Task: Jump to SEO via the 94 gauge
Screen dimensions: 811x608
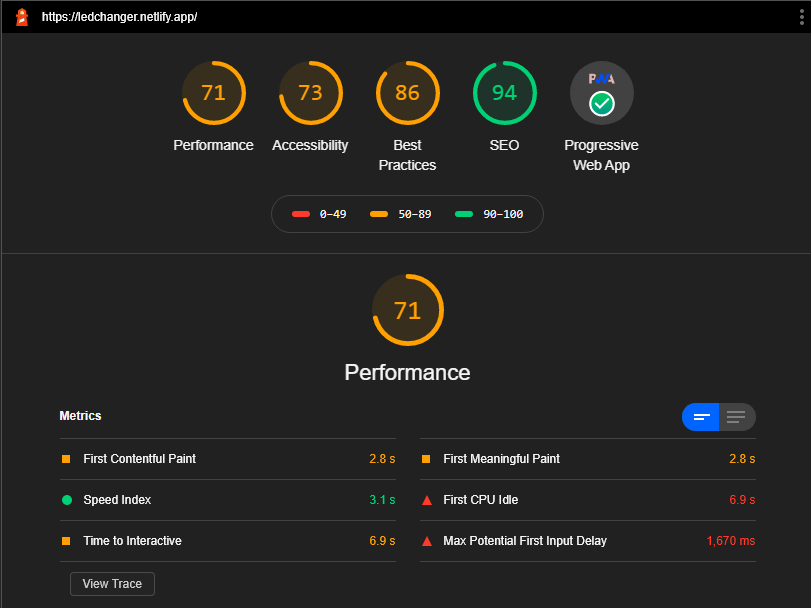Action: (504, 93)
